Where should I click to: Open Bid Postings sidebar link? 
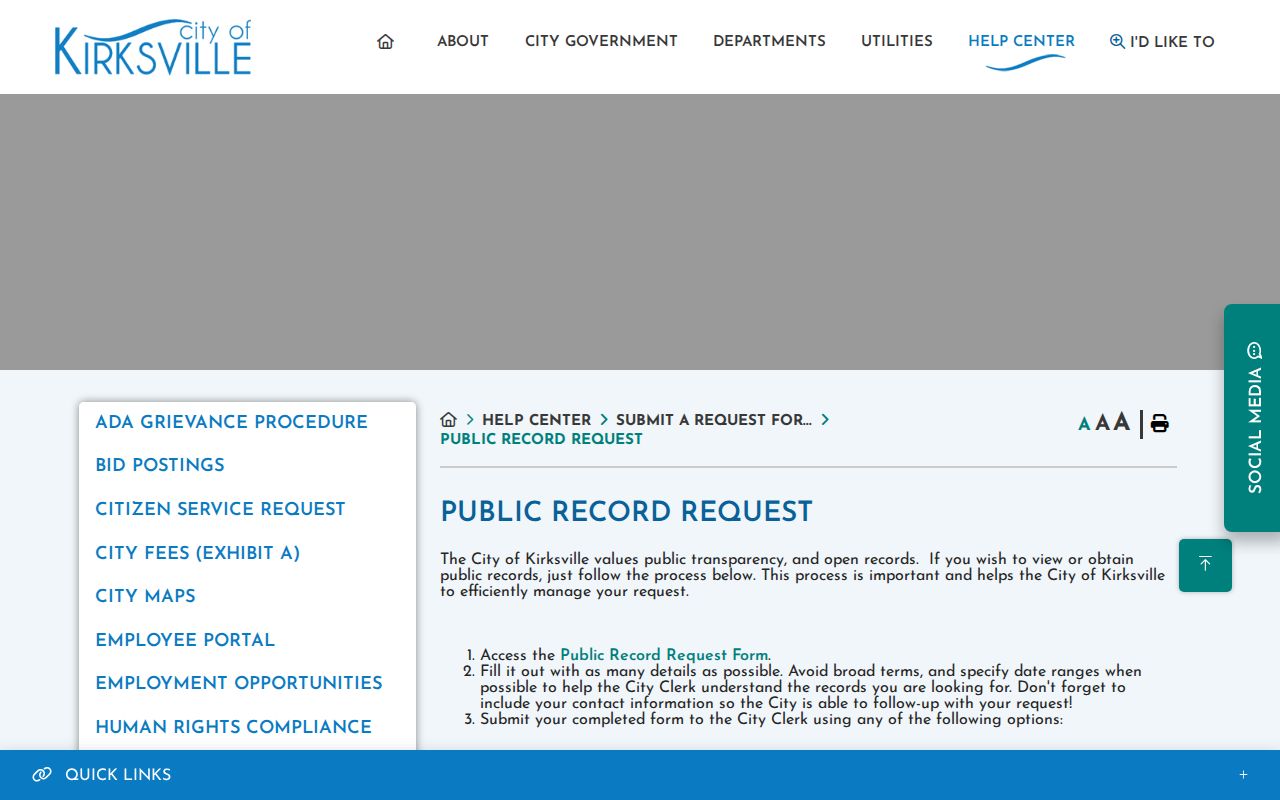[160, 465]
